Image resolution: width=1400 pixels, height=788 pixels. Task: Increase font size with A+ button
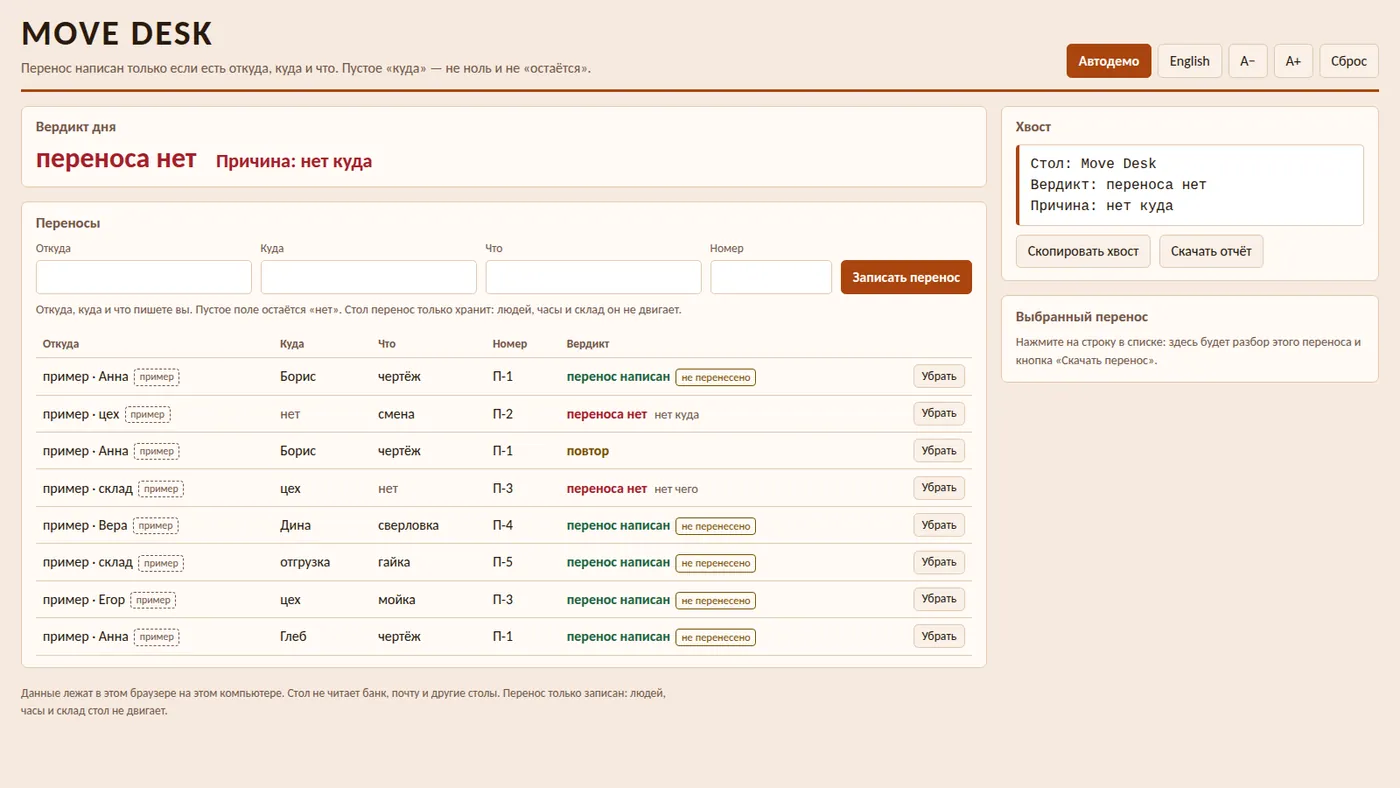(1293, 61)
